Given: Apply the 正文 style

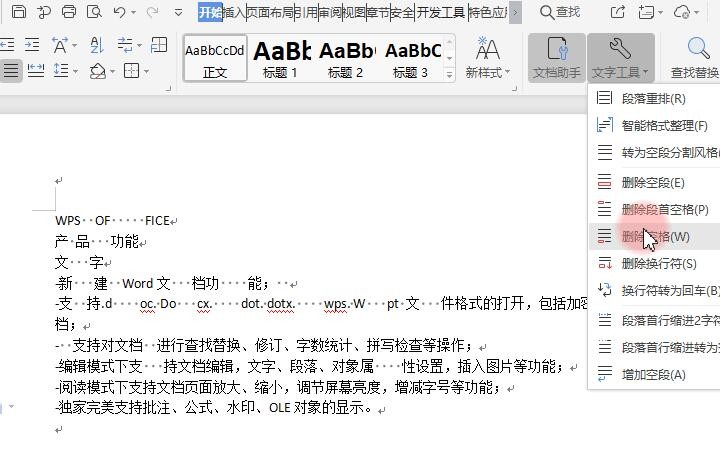Looking at the screenshot, I should (x=215, y=58).
